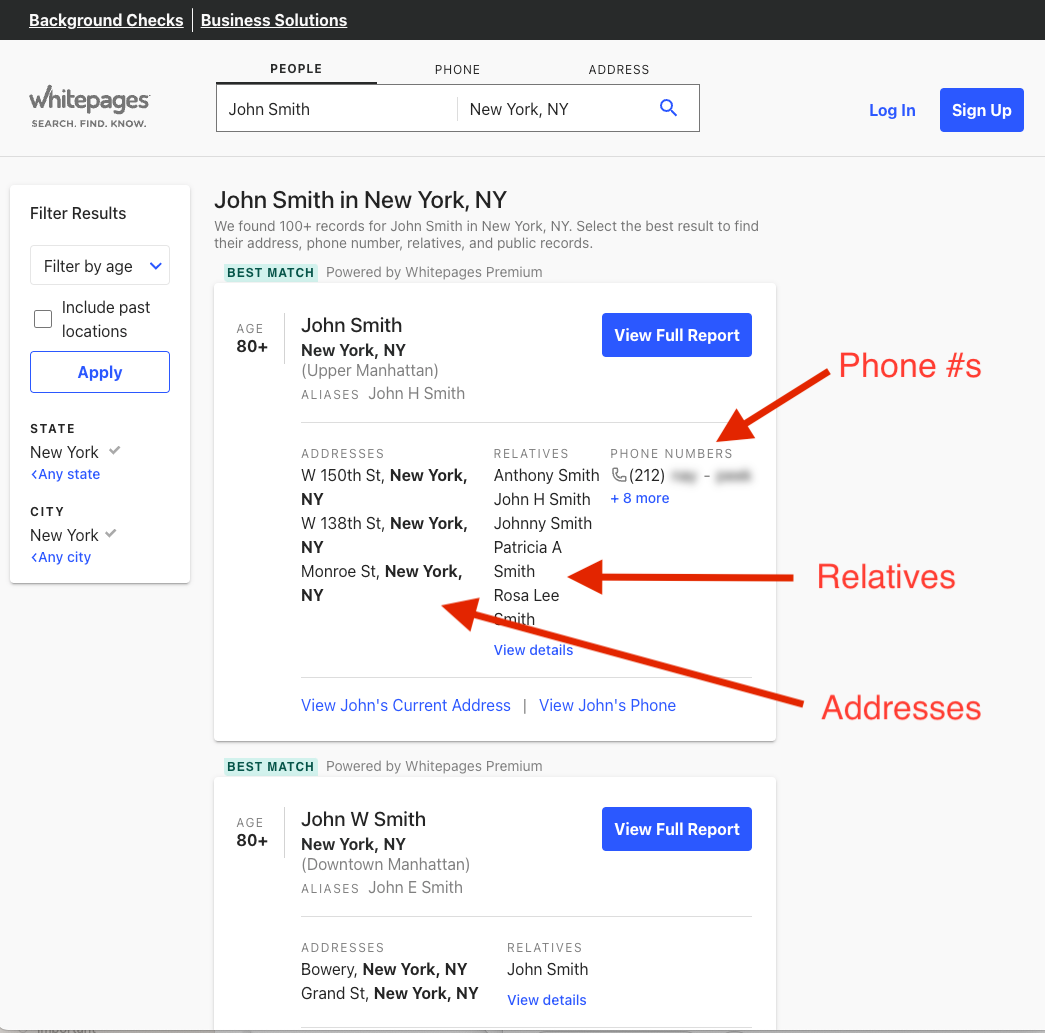Show + 8 more phone numbers

(x=640, y=498)
